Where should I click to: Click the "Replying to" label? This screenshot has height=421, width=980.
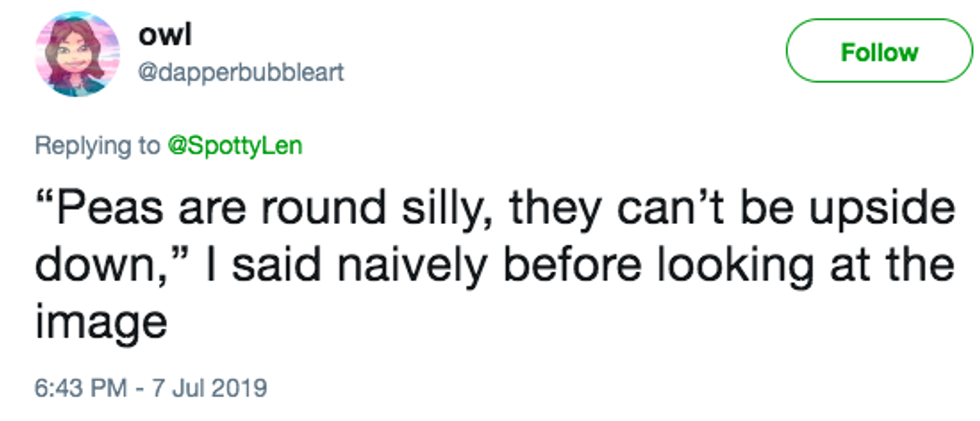point(97,146)
